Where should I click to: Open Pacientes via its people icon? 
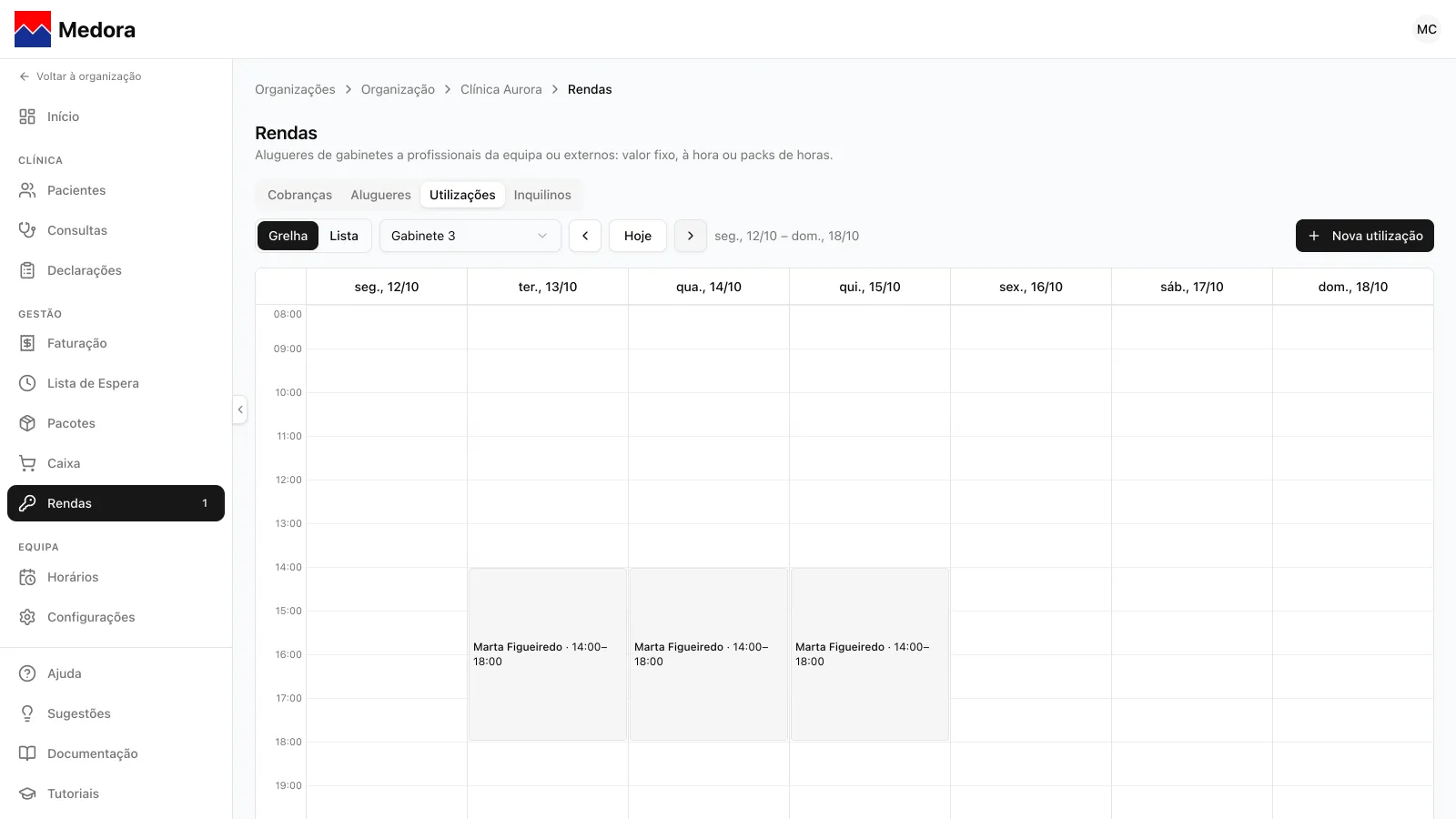click(27, 190)
